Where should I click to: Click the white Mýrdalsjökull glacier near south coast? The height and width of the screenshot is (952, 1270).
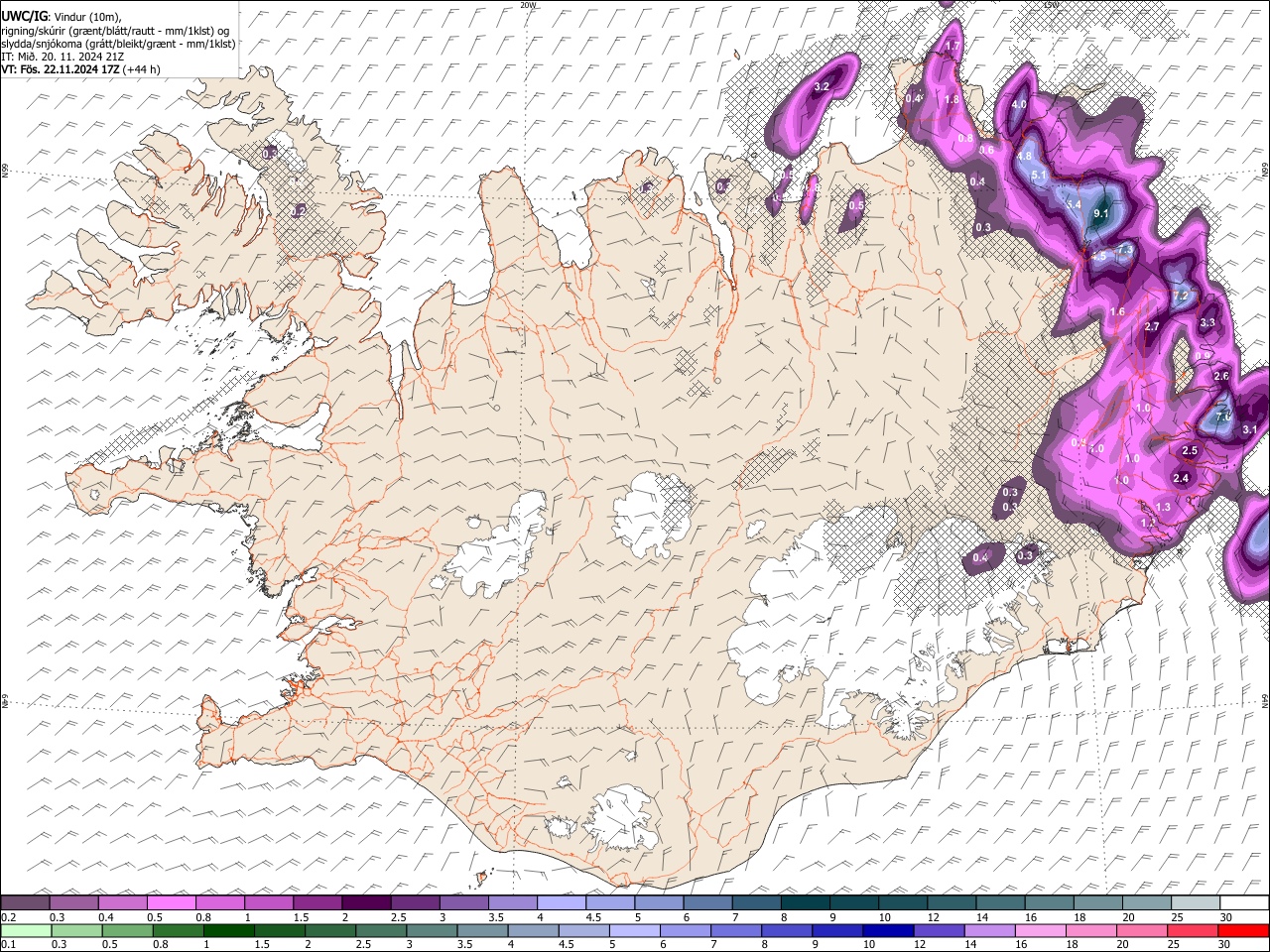click(622, 818)
